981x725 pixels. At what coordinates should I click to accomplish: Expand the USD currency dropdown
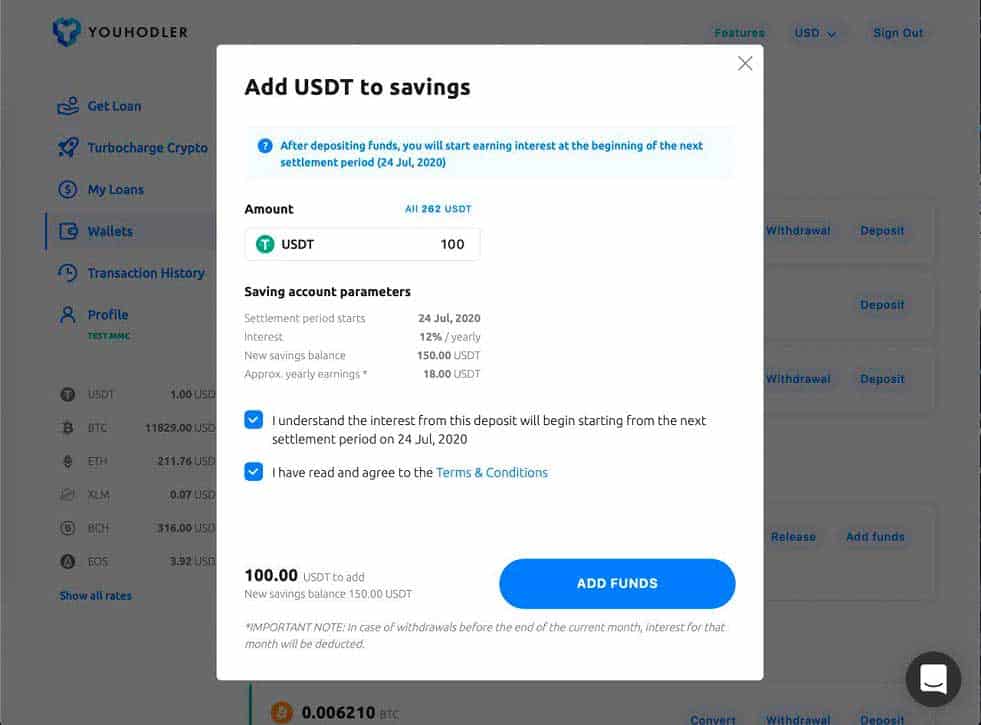(815, 33)
